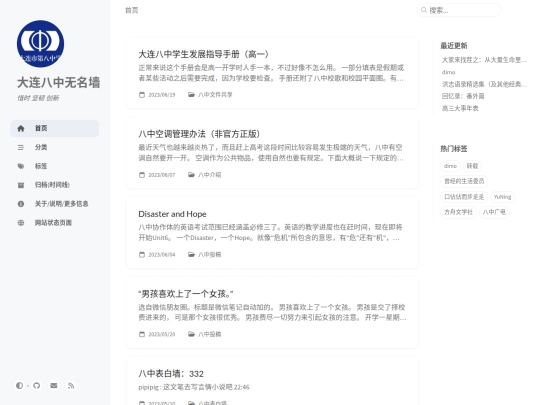This screenshot has width=540, height=405.
Task: Select the 方舟文学社 tag
Action: 458,212
